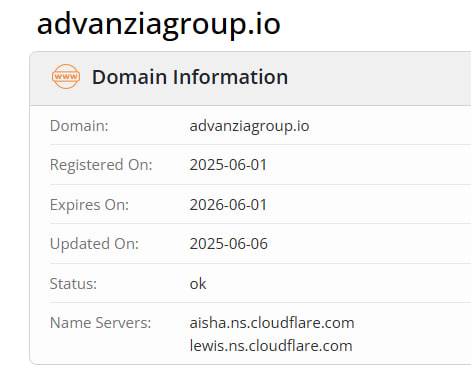Select aisha.ns.cloudflare.com name server

tap(272, 323)
